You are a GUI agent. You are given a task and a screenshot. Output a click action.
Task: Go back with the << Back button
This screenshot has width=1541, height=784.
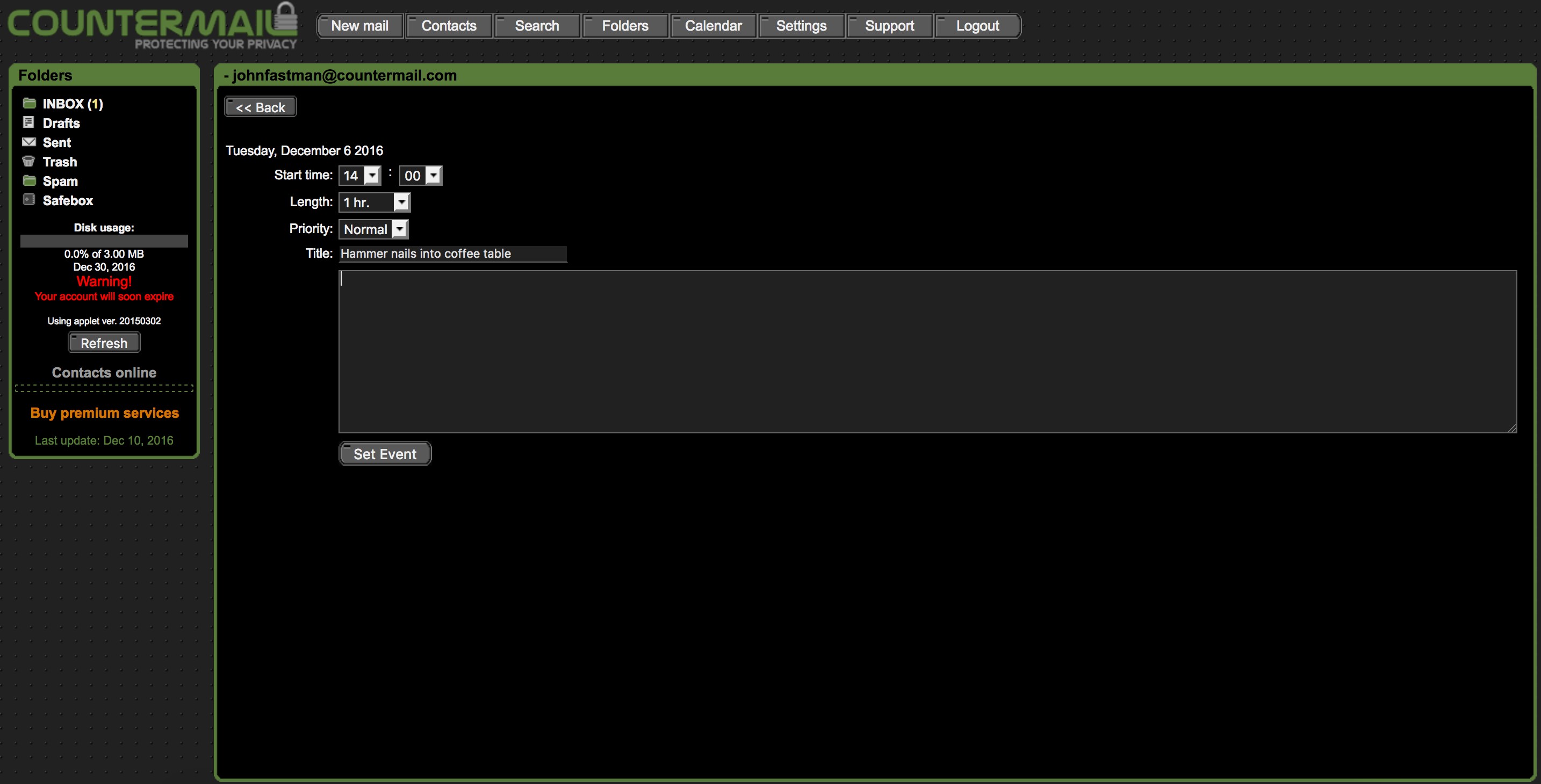[x=260, y=107]
